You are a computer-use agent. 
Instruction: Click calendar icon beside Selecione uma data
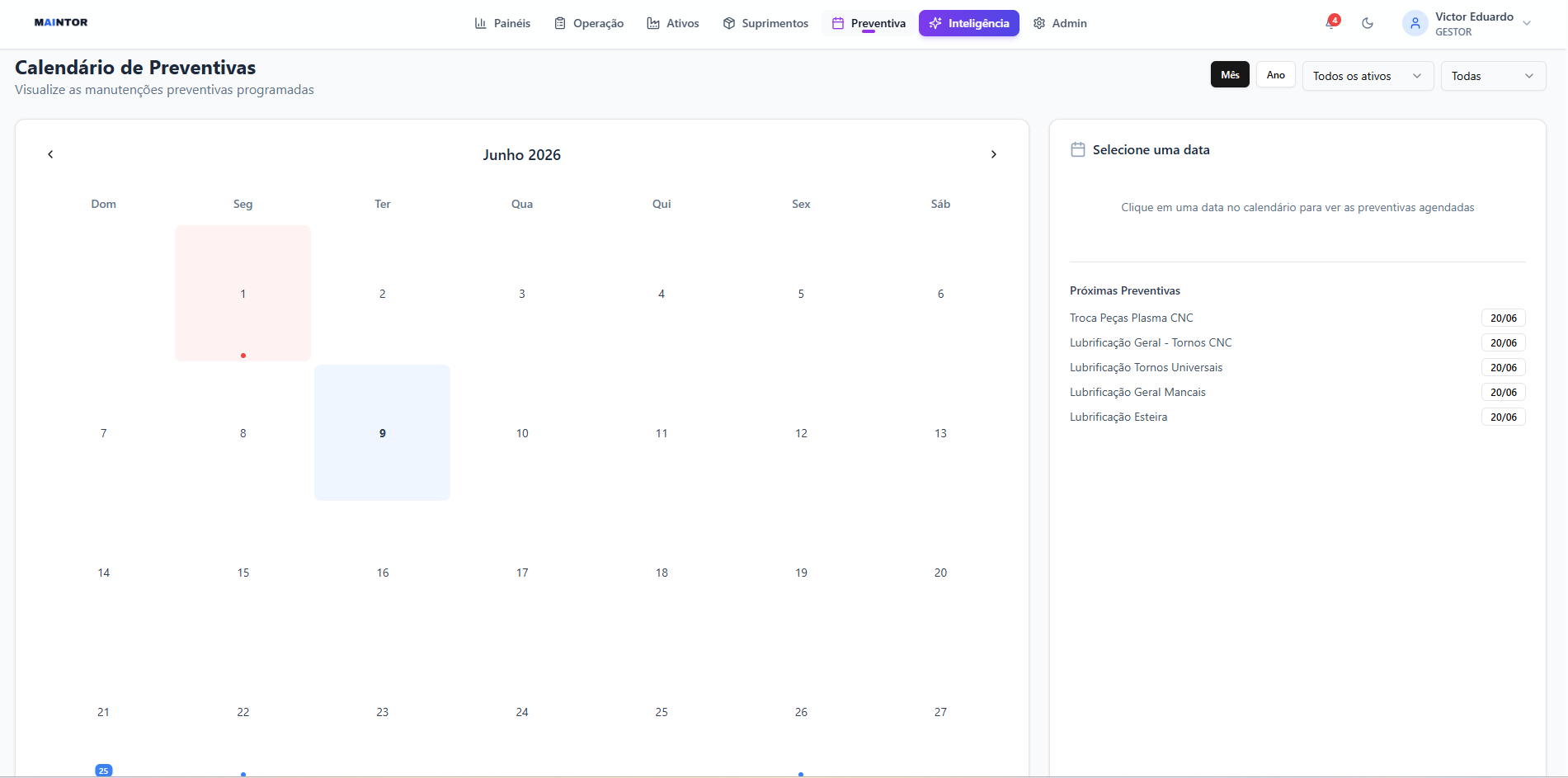pyautogui.click(x=1077, y=149)
